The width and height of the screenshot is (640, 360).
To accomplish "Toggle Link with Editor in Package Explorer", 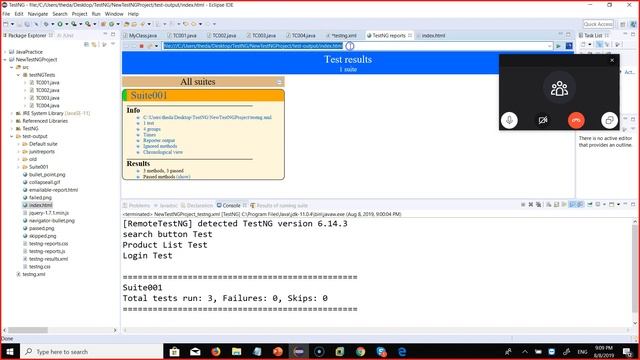I will tap(94, 44).
